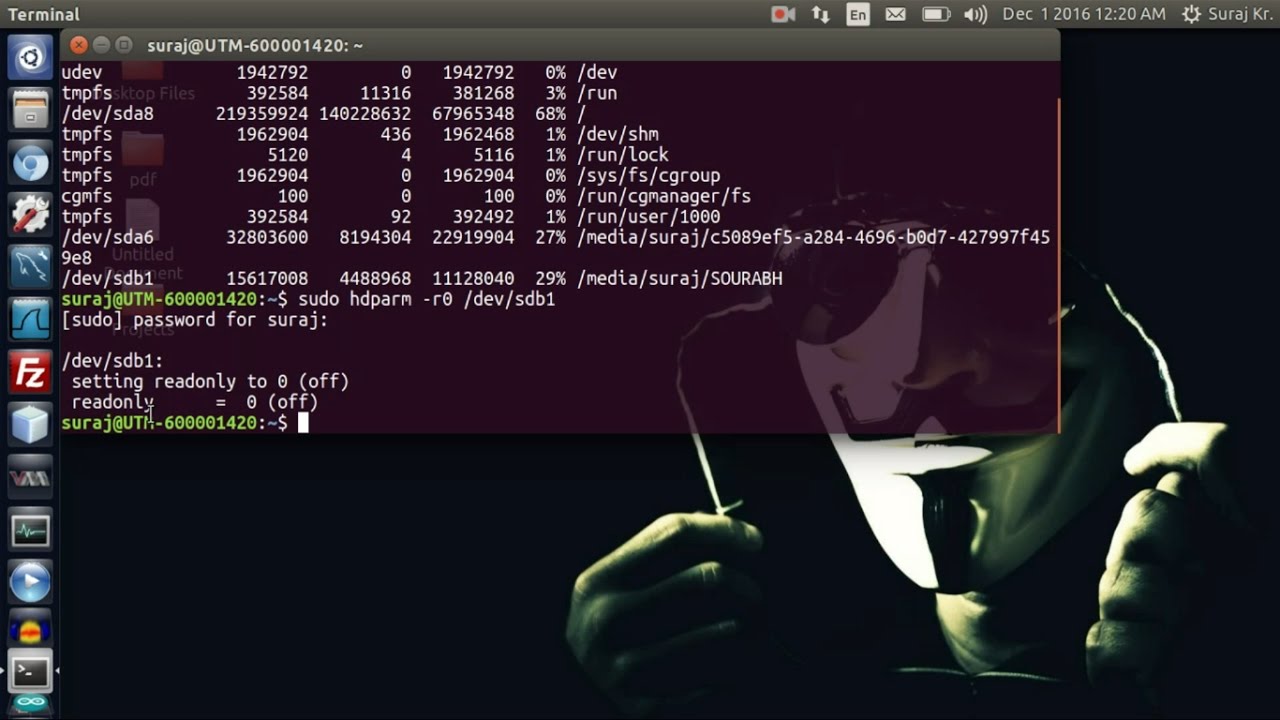This screenshot has height=720, width=1280.
Task: Open the battery status indicator
Action: click(935, 14)
